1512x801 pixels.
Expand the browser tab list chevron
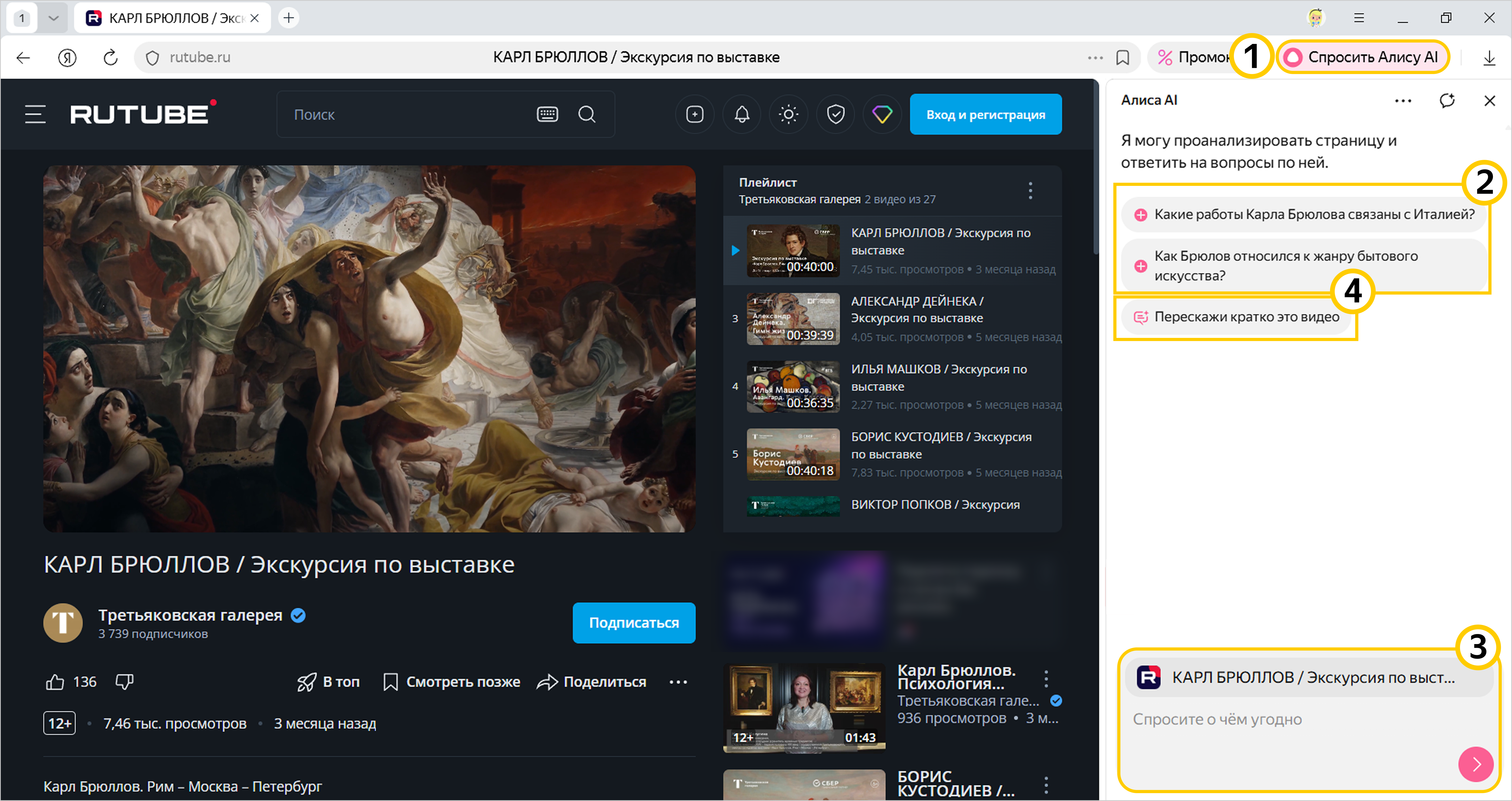pos(53,18)
